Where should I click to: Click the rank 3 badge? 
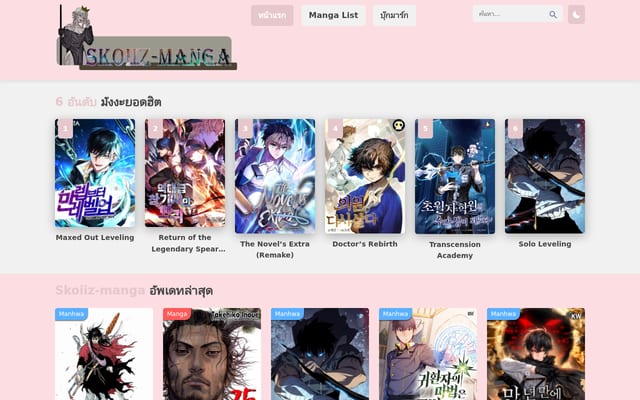coord(245,129)
